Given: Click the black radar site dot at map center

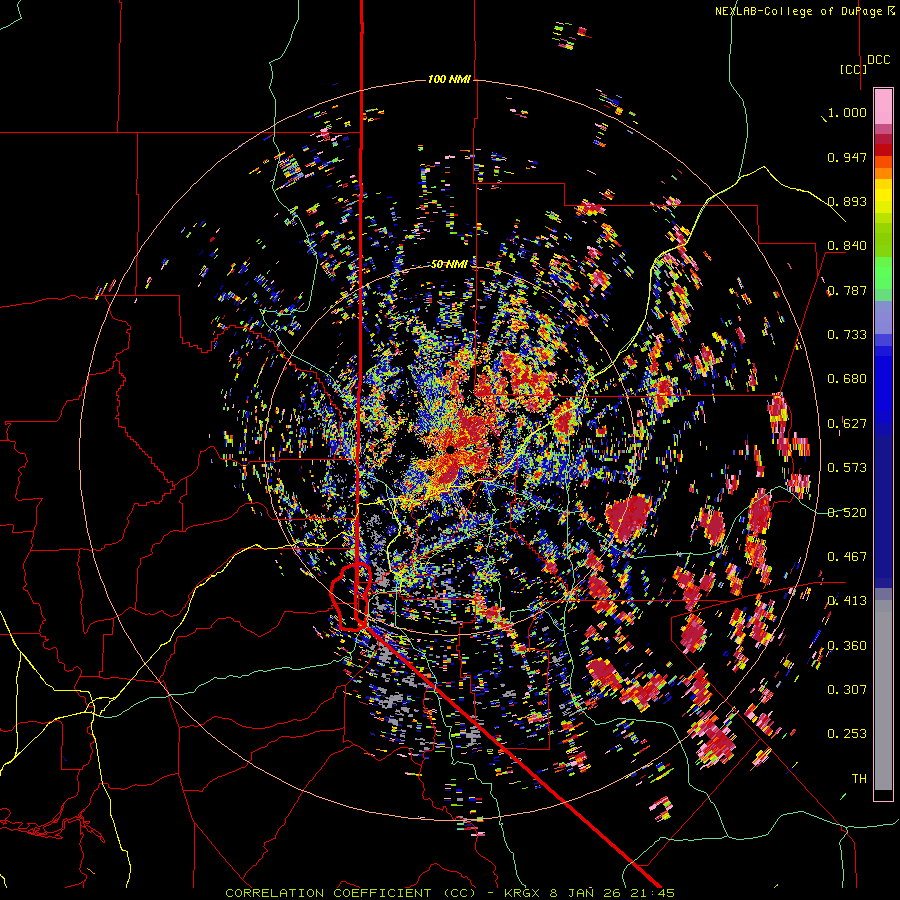Looking at the screenshot, I should 451,449.
